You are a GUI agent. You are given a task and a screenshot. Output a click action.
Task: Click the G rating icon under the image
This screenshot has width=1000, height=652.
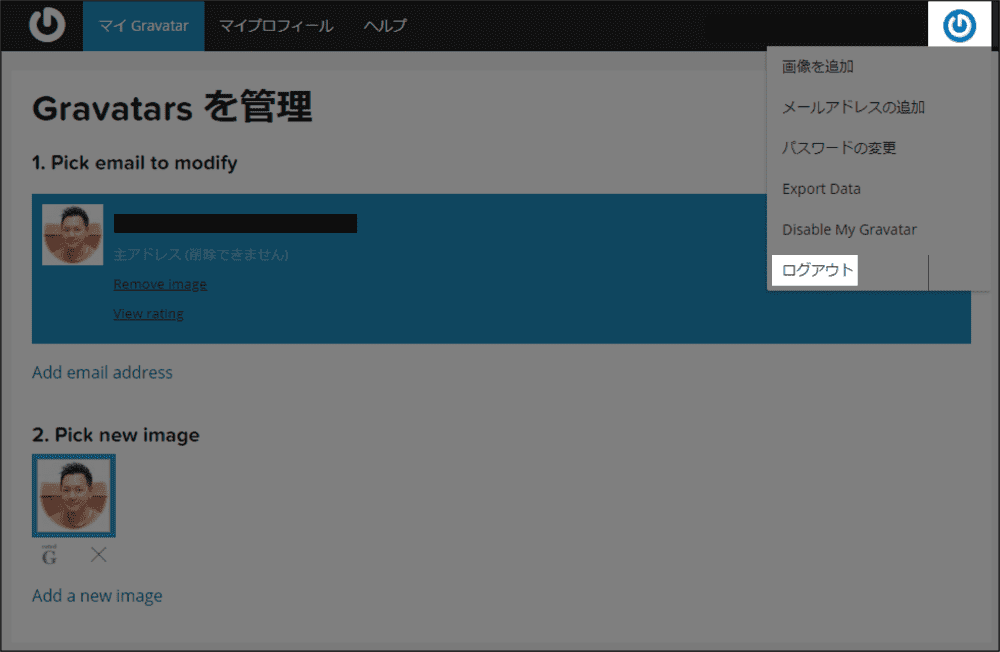coord(49,556)
